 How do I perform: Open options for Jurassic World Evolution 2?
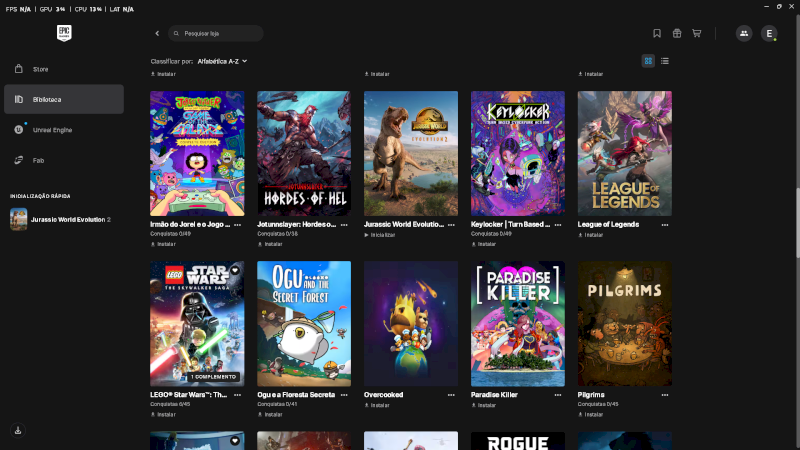click(x=451, y=224)
